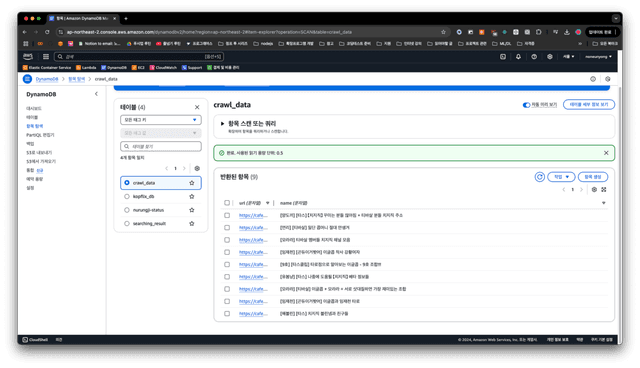Open S3로 내보내기 in the sidebar
Viewport: 640px width, 368px height.
[39, 153]
